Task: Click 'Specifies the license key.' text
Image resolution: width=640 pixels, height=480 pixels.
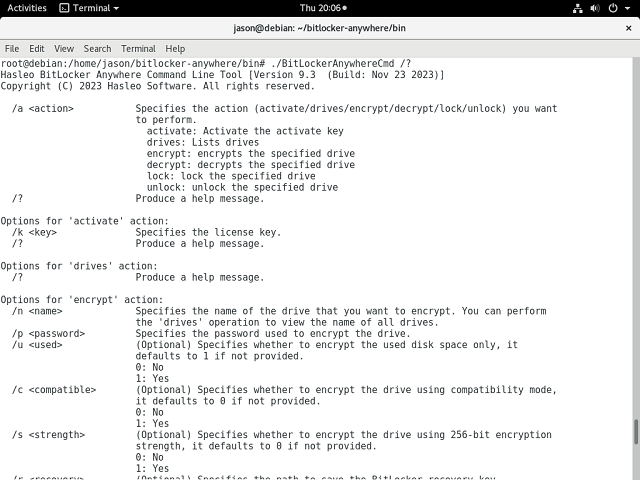Action: click(209, 232)
